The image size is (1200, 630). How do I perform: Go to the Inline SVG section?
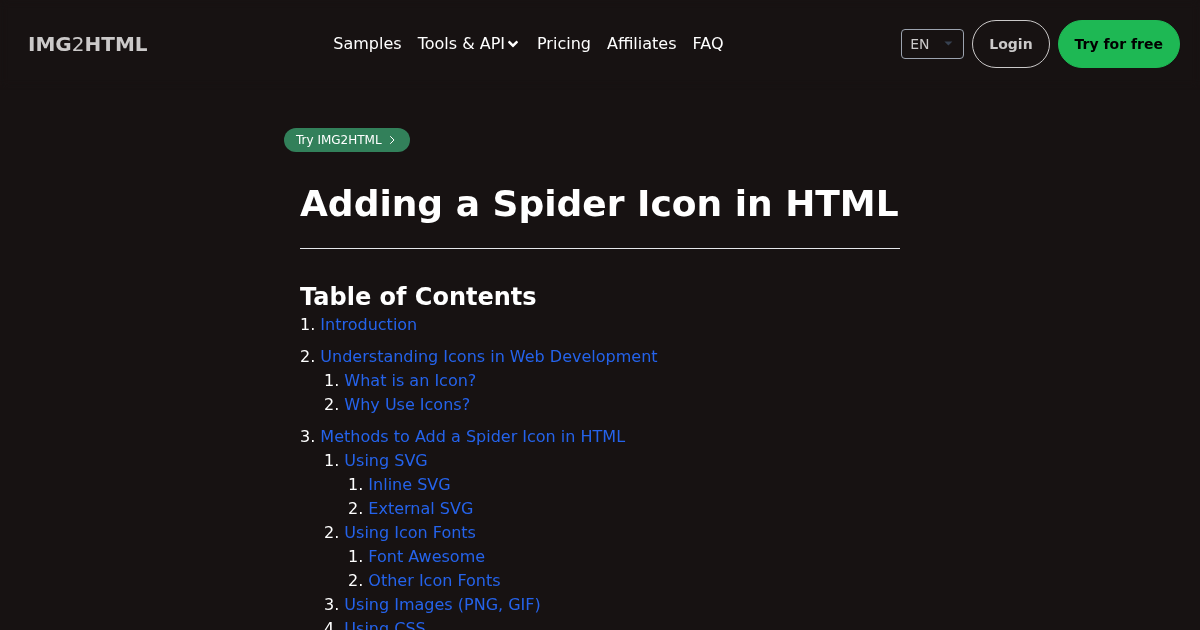pyautogui.click(x=409, y=485)
